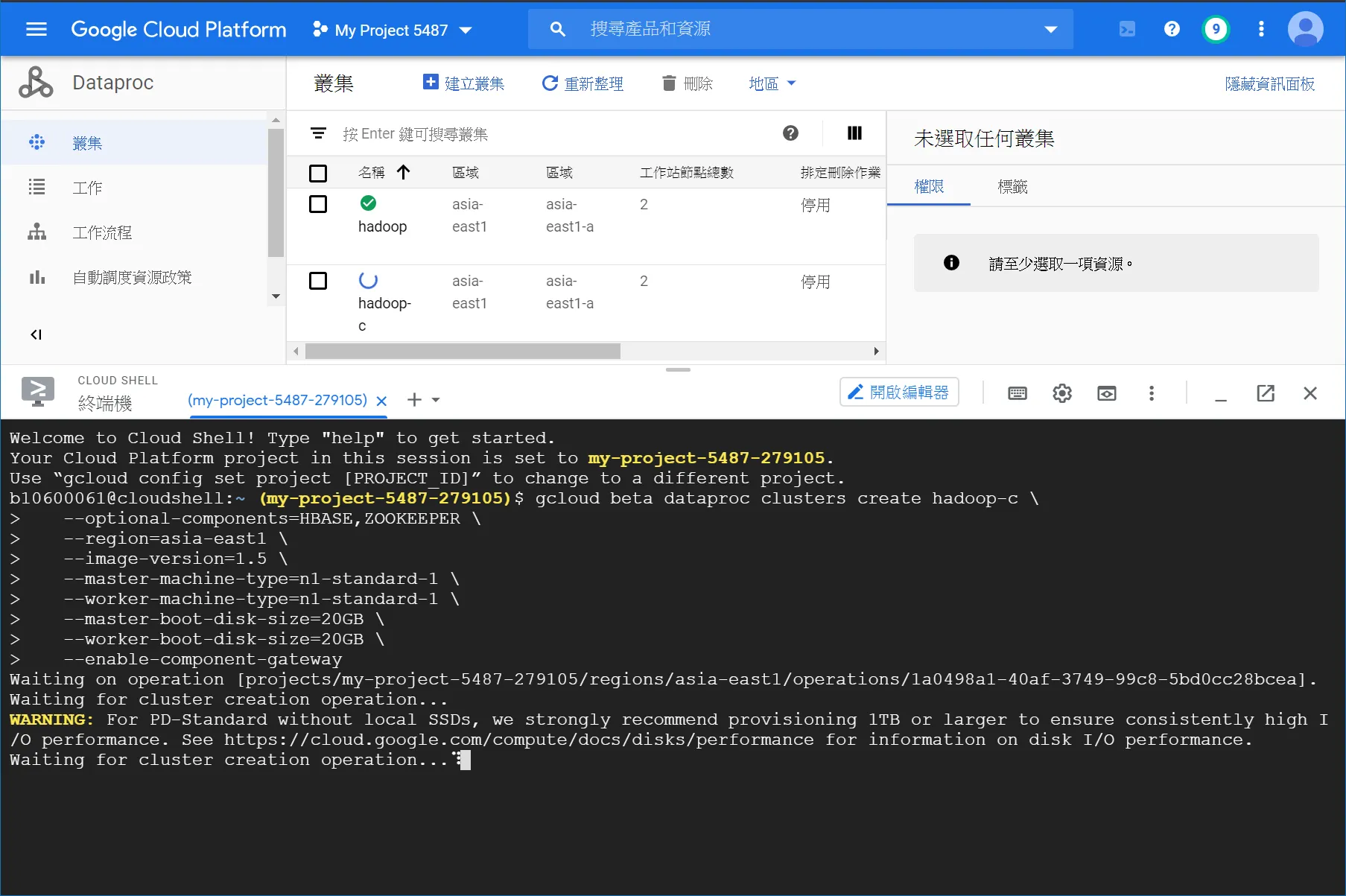Open cluster filter help icon
The image size is (1346, 896).
790,133
